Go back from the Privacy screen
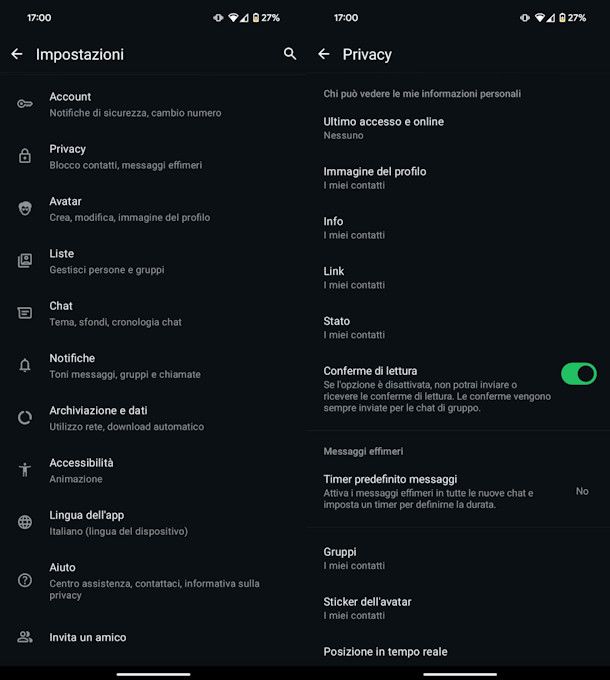 (x=323, y=54)
